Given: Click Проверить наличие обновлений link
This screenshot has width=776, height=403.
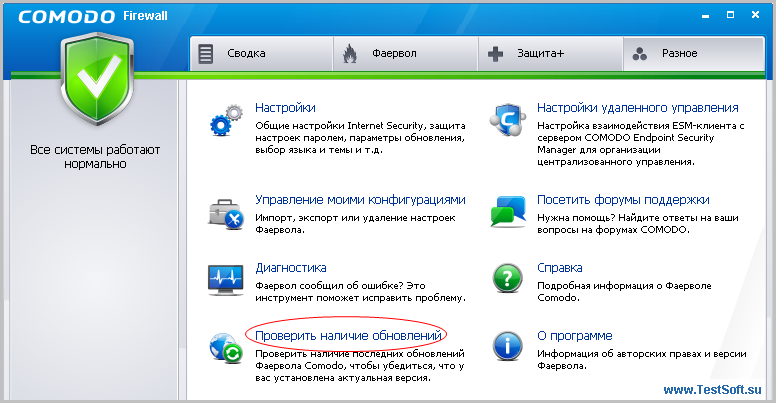Looking at the screenshot, I should pyautogui.click(x=348, y=336).
